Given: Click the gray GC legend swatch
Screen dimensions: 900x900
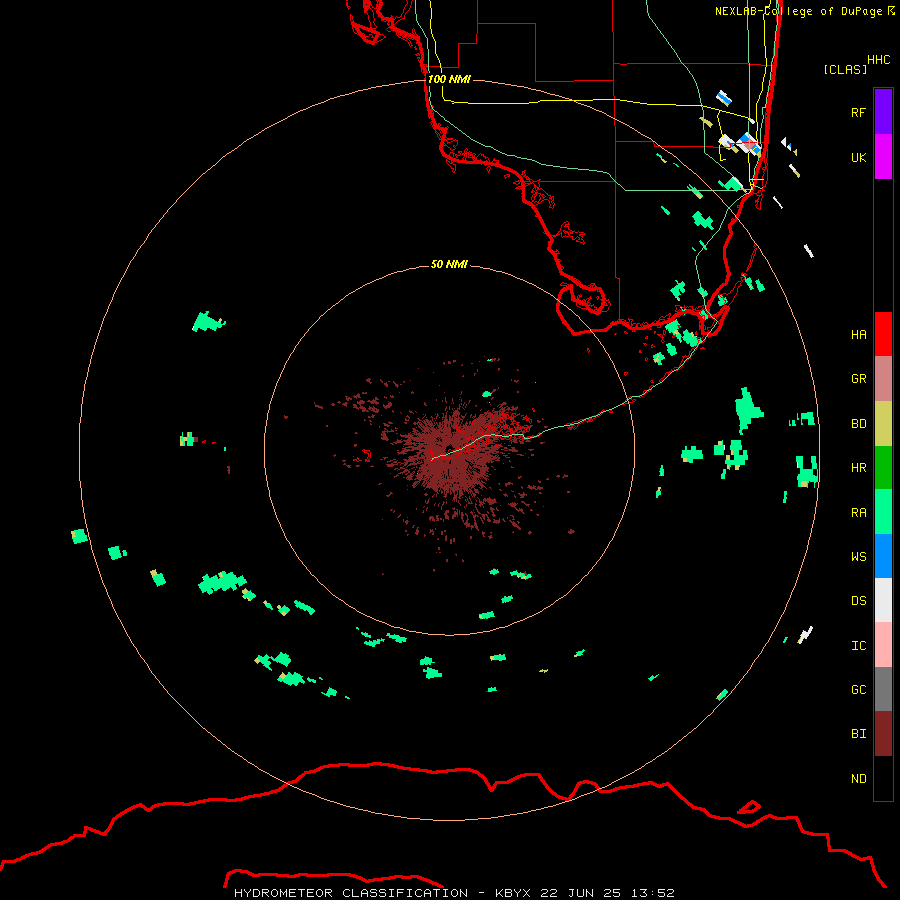Looking at the screenshot, I should click(x=883, y=689).
